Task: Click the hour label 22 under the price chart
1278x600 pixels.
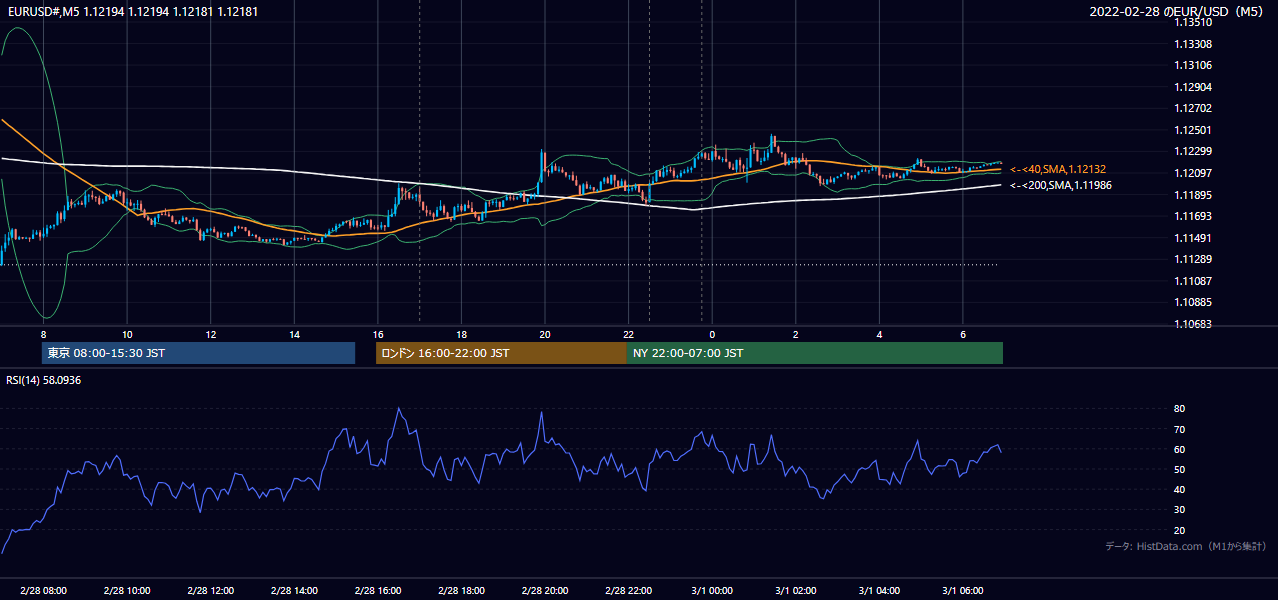Action: click(x=628, y=334)
